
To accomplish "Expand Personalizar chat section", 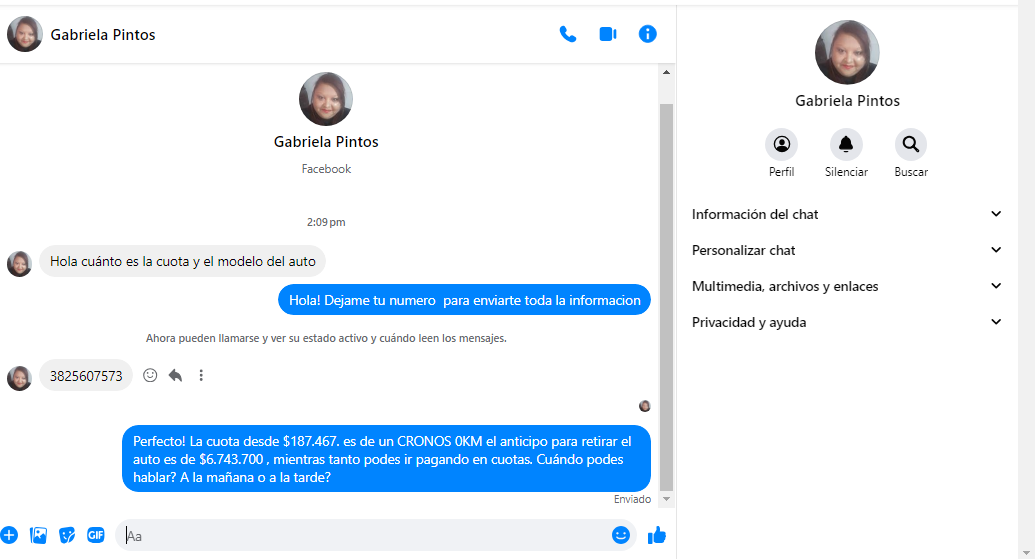I will (846, 250).
